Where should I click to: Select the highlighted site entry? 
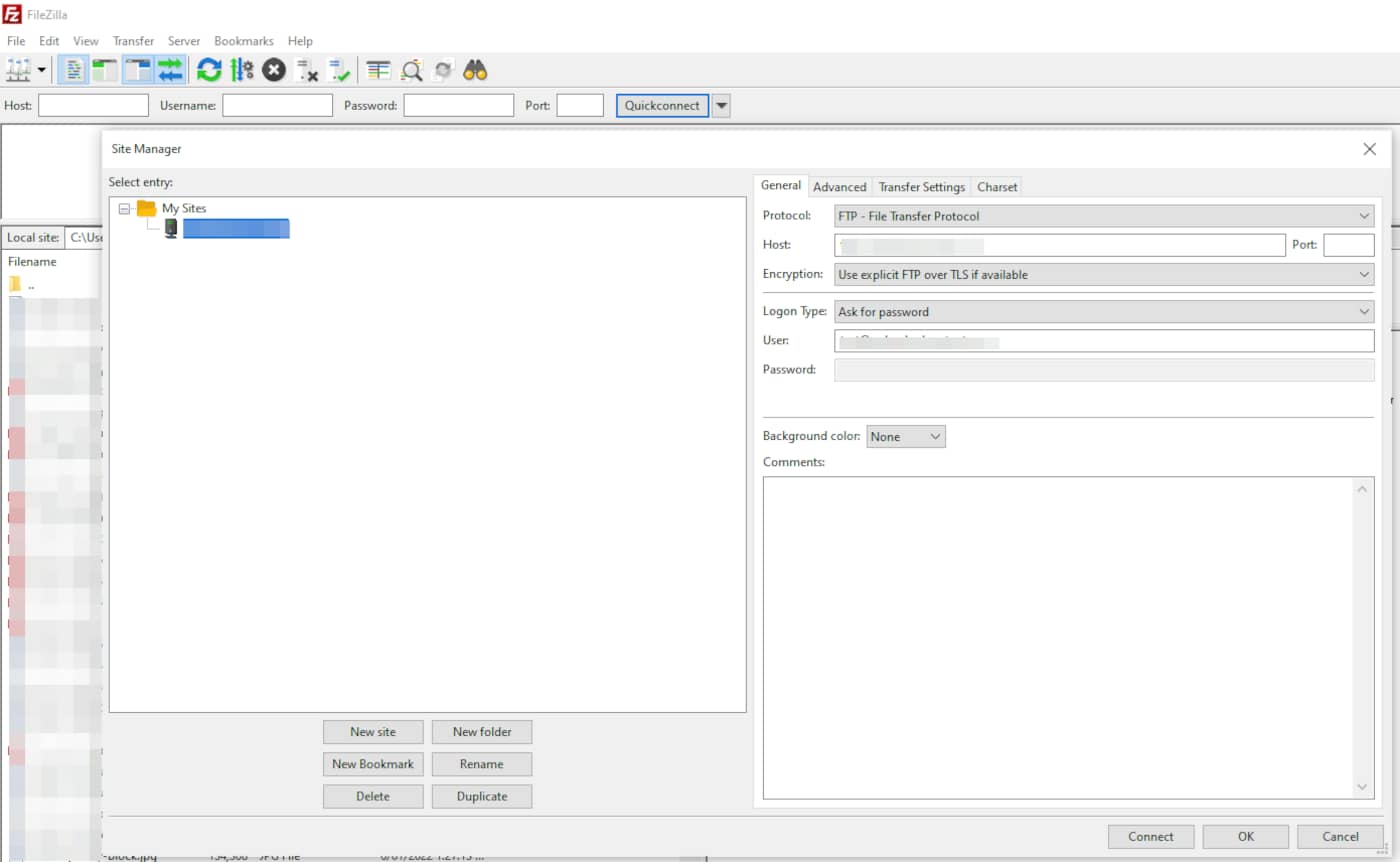point(236,229)
